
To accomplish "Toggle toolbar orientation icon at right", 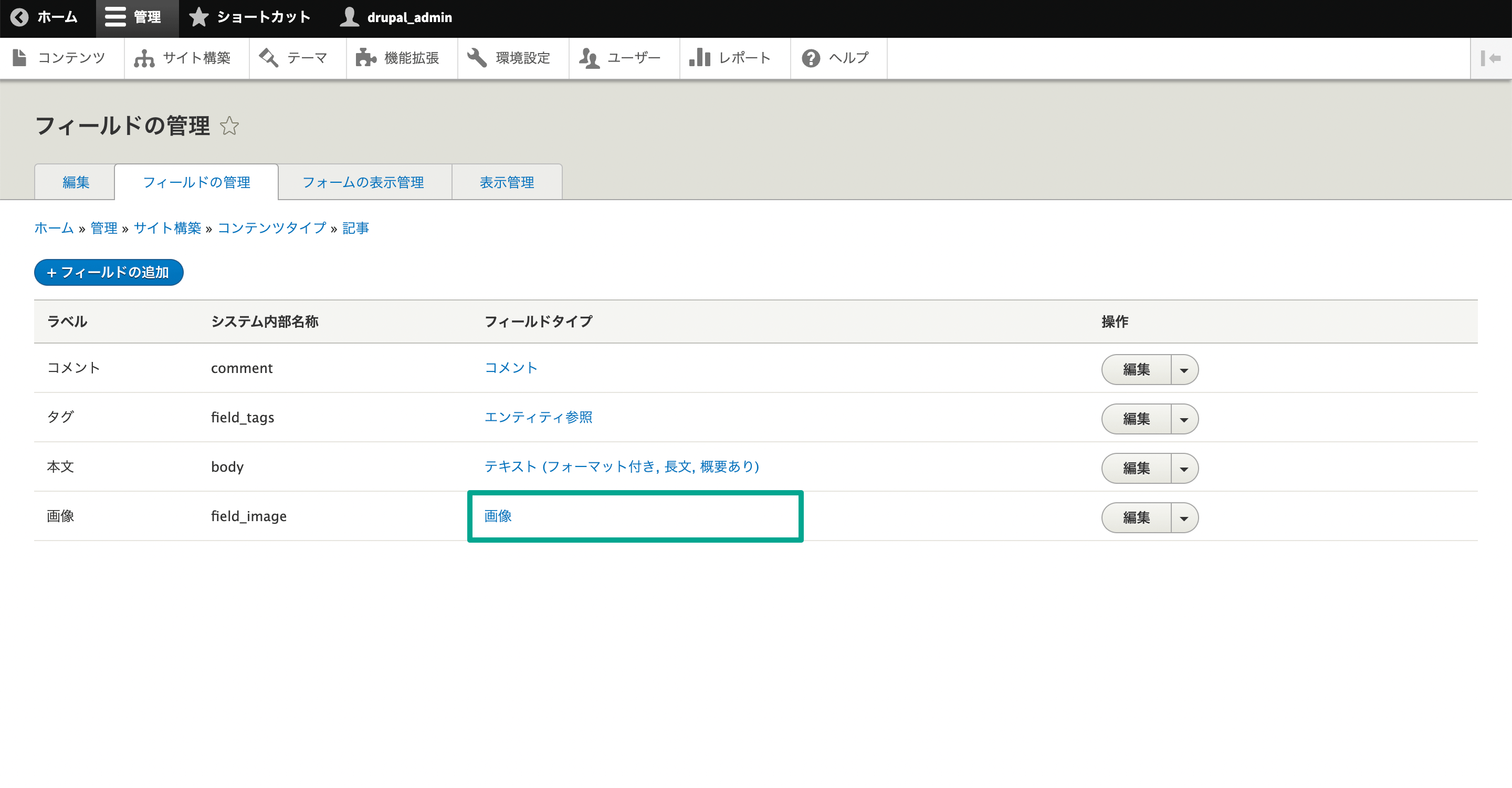I will pyautogui.click(x=1491, y=58).
